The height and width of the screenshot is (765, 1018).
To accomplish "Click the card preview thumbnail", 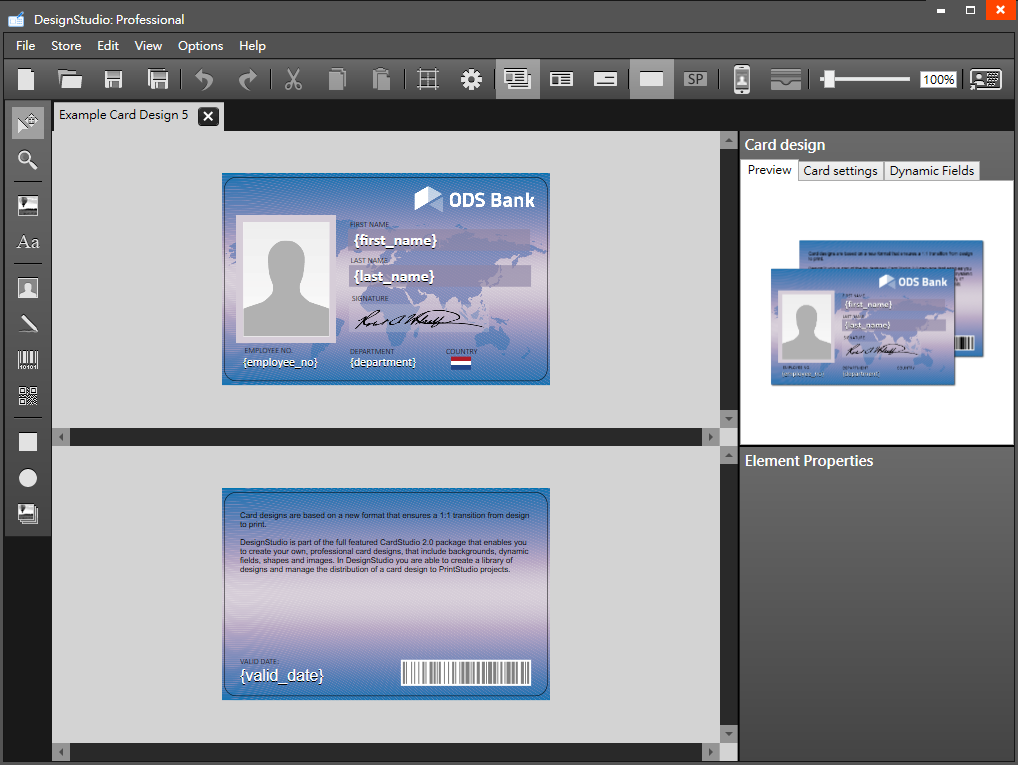I will point(877,313).
